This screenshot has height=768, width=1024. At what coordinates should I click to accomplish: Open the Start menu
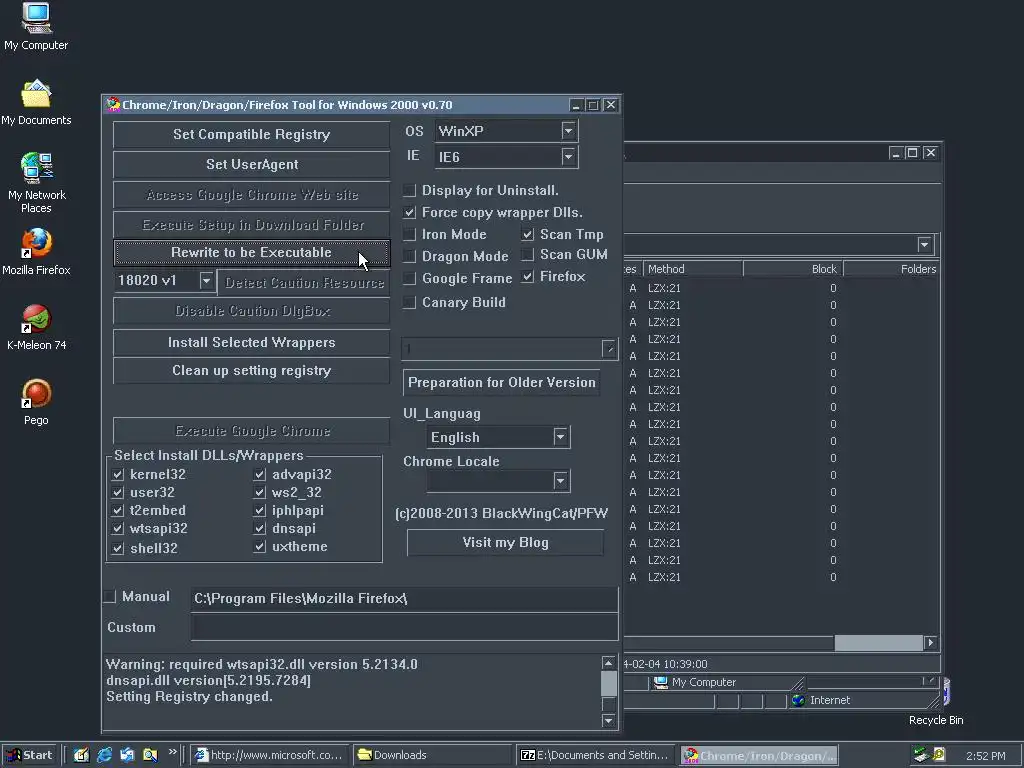[x=30, y=755]
